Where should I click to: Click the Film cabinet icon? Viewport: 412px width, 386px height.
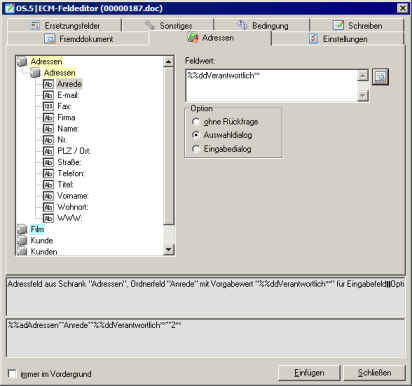pos(22,229)
